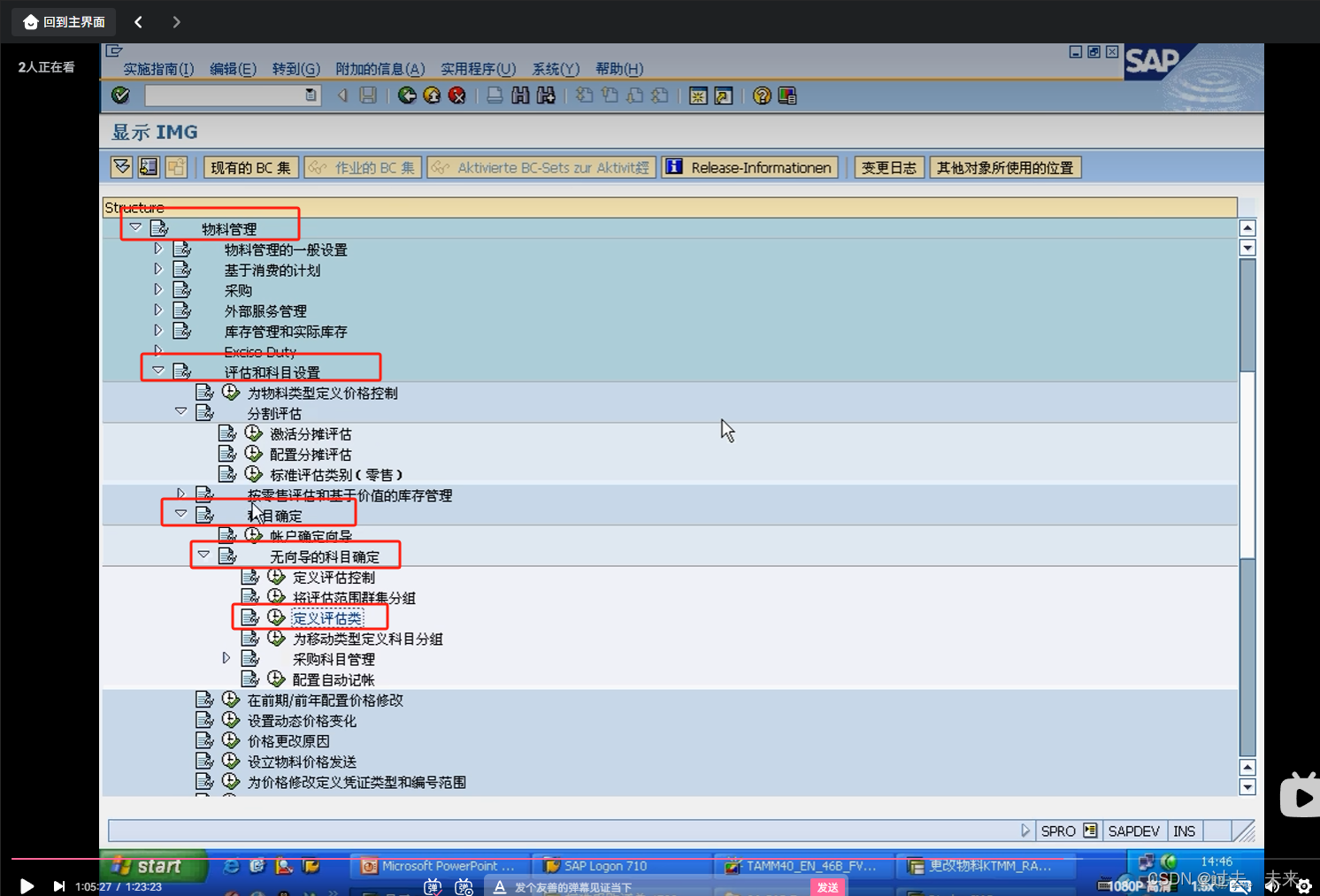Expand the 物料管理的一般设置 node
1320x896 pixels.
158,249
